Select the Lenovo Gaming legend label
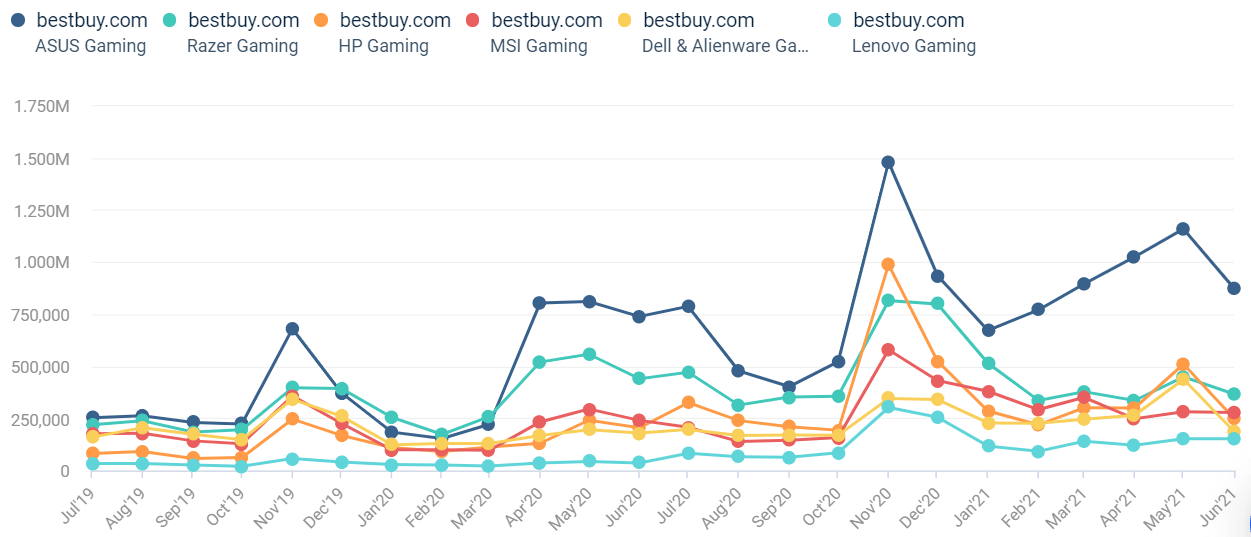Screen dimensions: 1251x537 click(914, 46)
